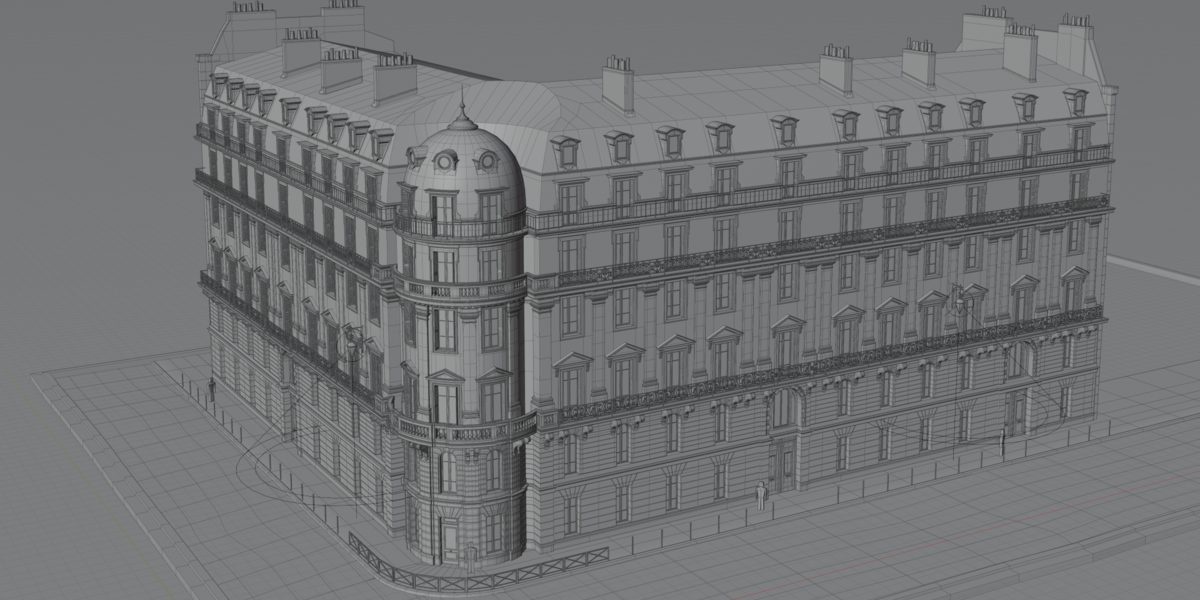Click the right round oculus window on dome
This screenshot has width=1200, height=600.
pos(487,159)
